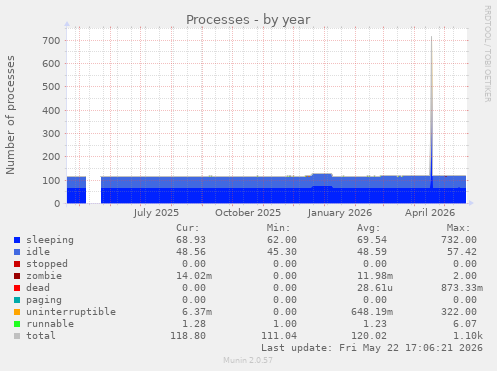497x371 pixels.
Task: Click the runnable max value 6.07
Action: (x=465, y=324)
